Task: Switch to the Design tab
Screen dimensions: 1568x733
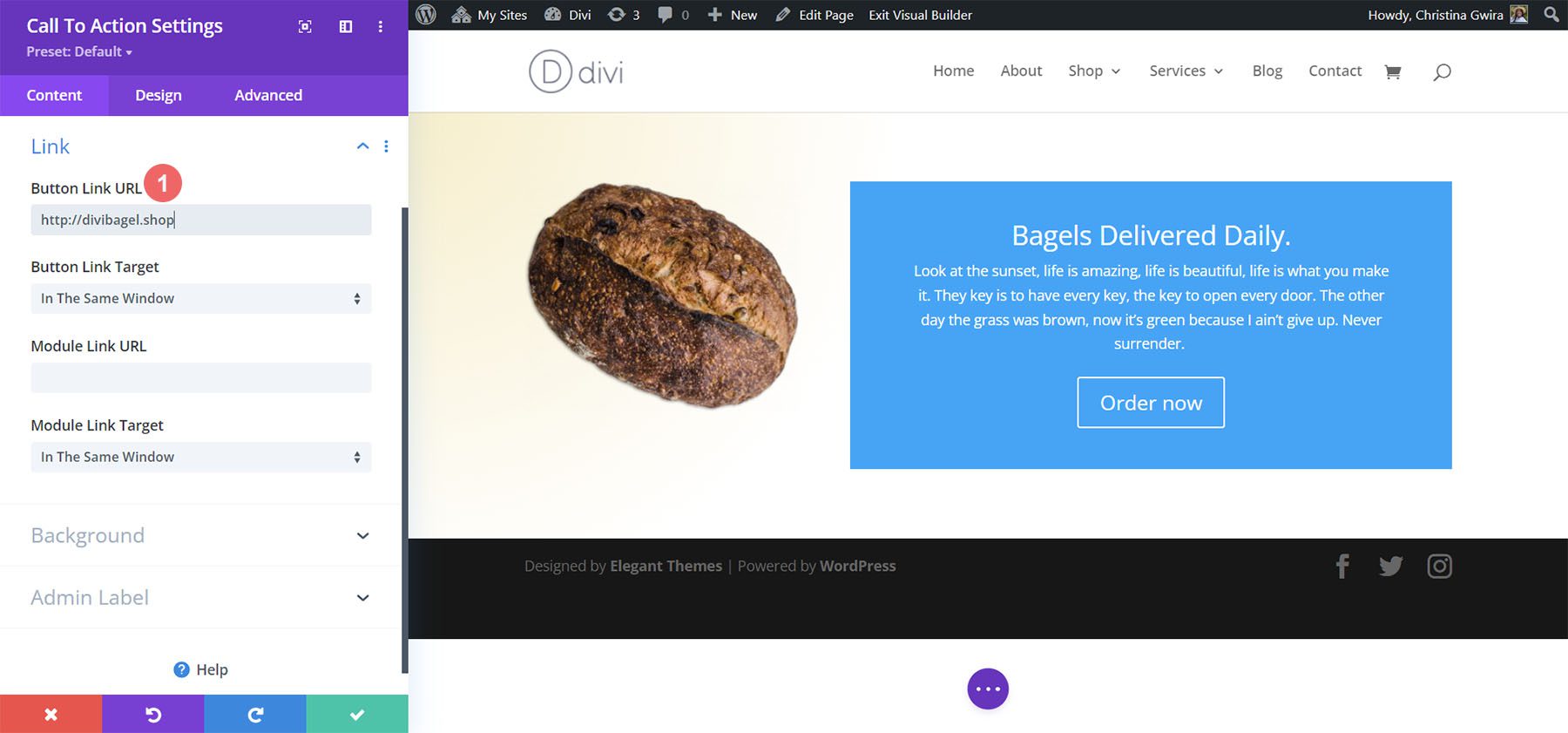Action: 159,95
